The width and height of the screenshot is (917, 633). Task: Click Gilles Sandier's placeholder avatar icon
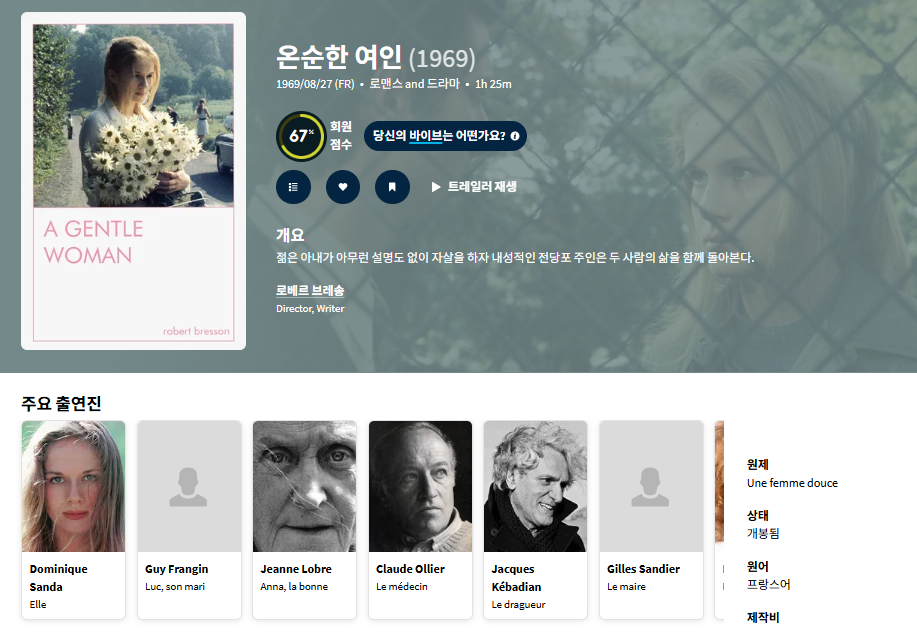650,487
